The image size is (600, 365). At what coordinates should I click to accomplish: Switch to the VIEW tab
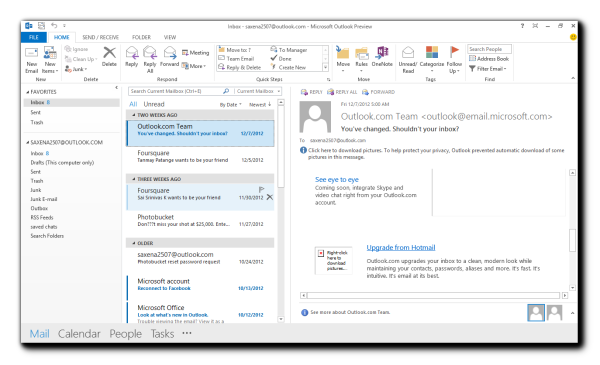click(170, 37)
